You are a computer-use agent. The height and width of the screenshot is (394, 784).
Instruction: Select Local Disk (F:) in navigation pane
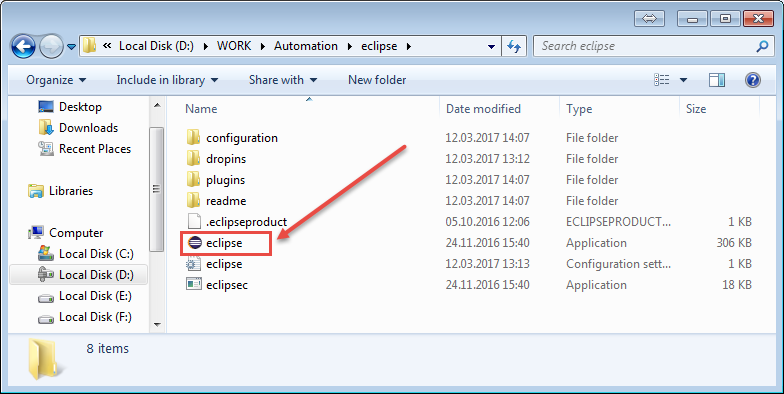click(95, 316)
